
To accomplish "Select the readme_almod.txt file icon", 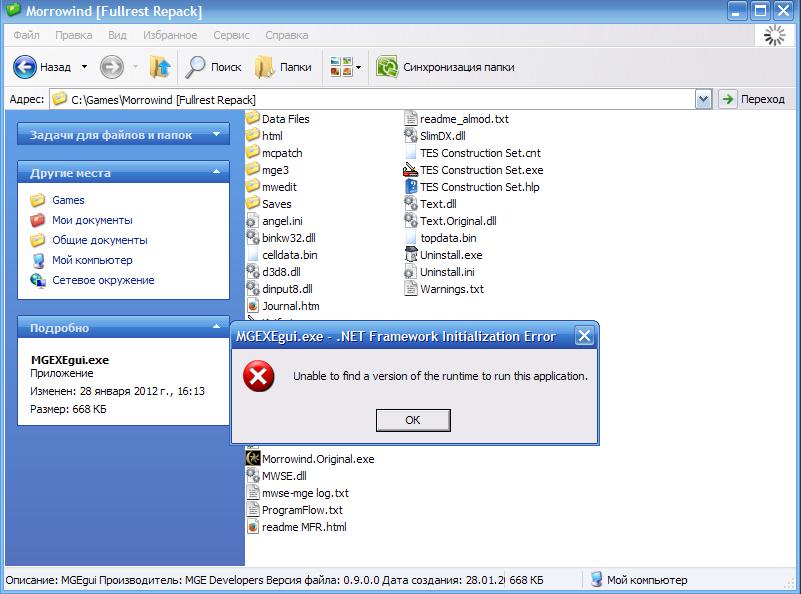I will [x=411, y=118].
